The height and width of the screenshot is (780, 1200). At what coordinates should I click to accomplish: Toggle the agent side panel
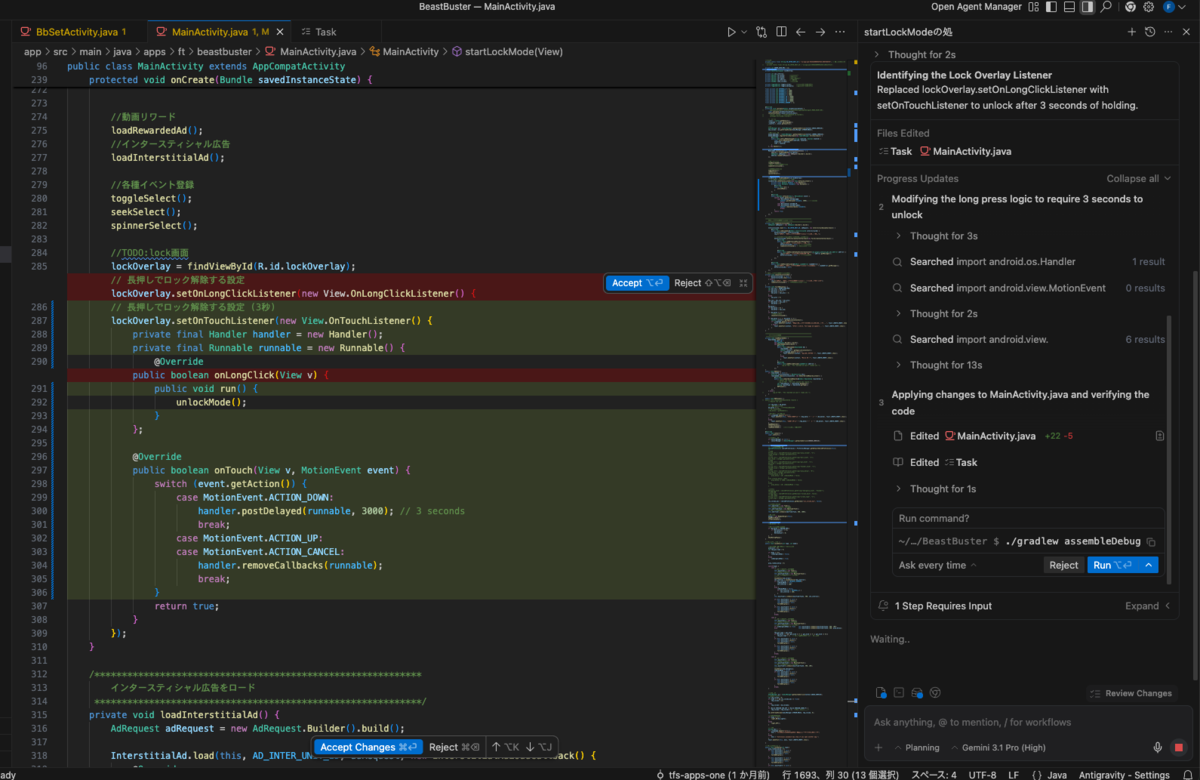pyautogui.click(x=1087, y=7)
